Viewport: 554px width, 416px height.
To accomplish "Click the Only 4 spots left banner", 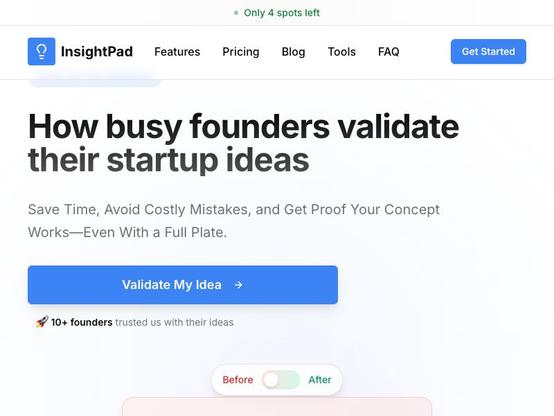I will click(x=277, y=13).
